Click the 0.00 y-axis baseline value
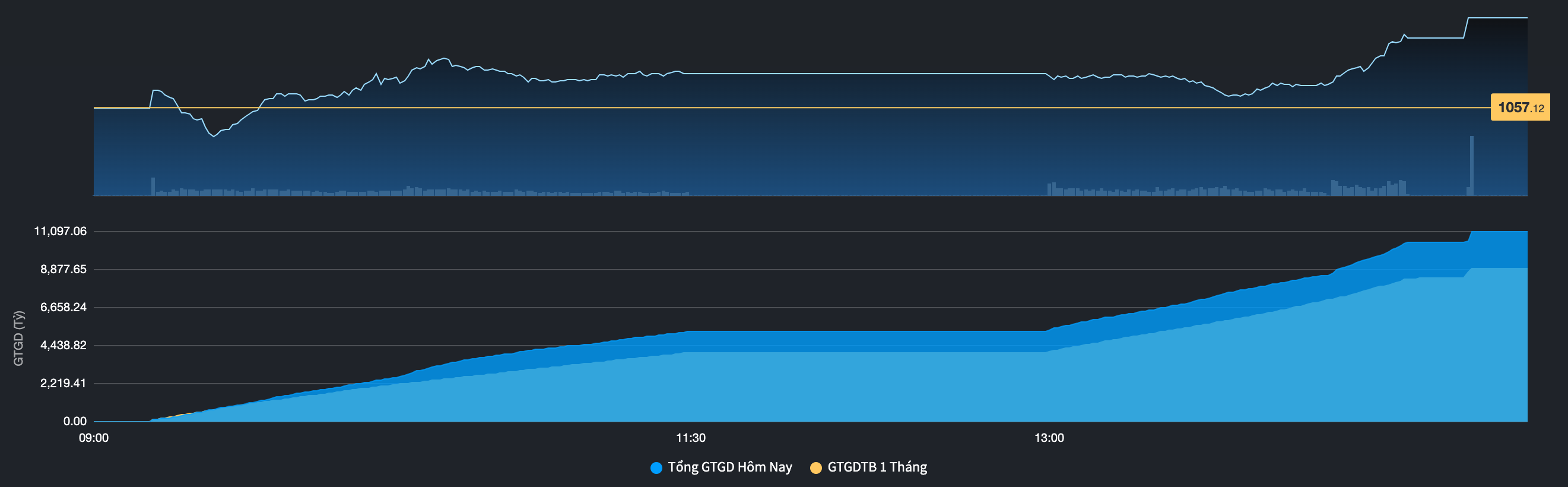1568x487 pixels. coord(74,421)
